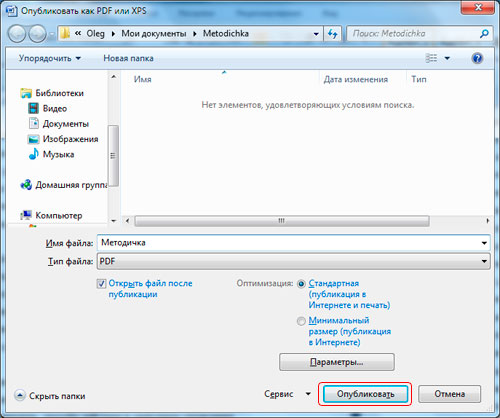Click the search magnifier icon
500x418 pixels.
tap(484, 33)
